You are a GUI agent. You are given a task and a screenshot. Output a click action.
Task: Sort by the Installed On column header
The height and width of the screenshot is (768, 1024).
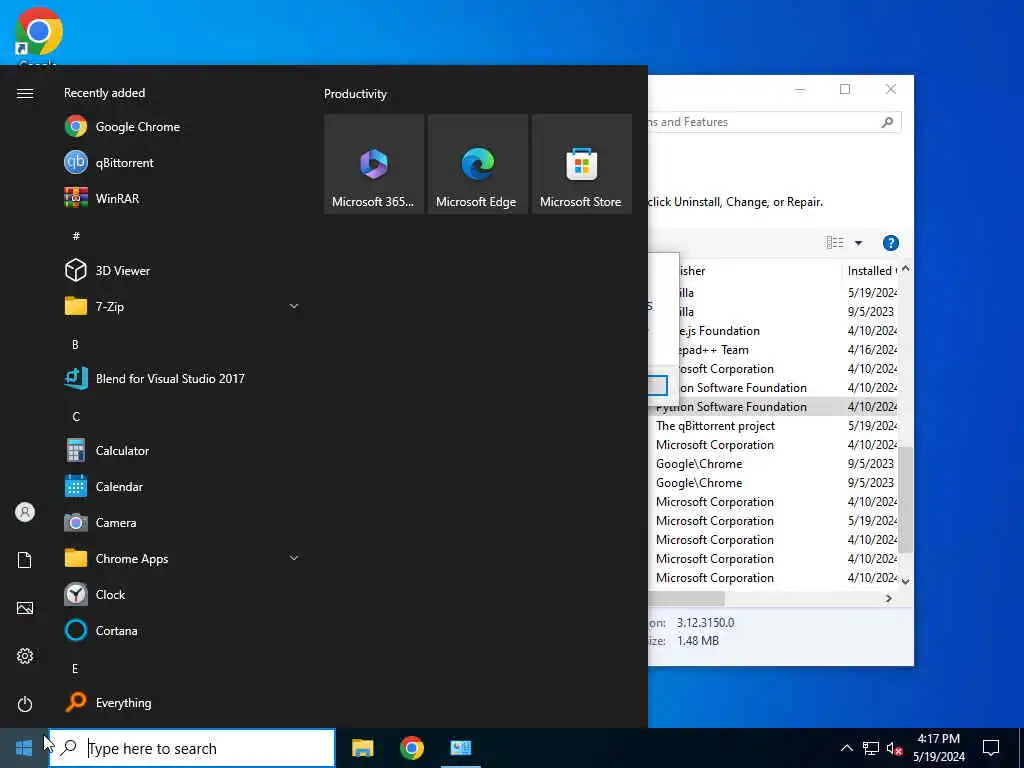pos(871,270)
